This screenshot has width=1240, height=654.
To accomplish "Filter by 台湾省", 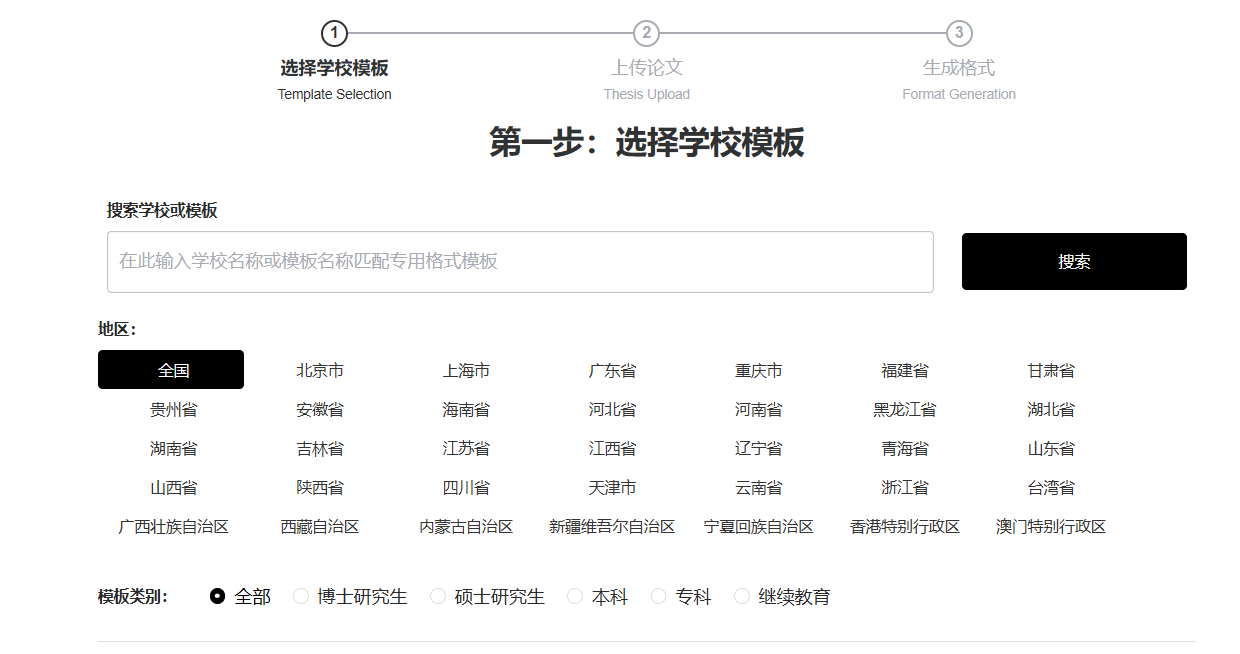I will pos(1051,487).
